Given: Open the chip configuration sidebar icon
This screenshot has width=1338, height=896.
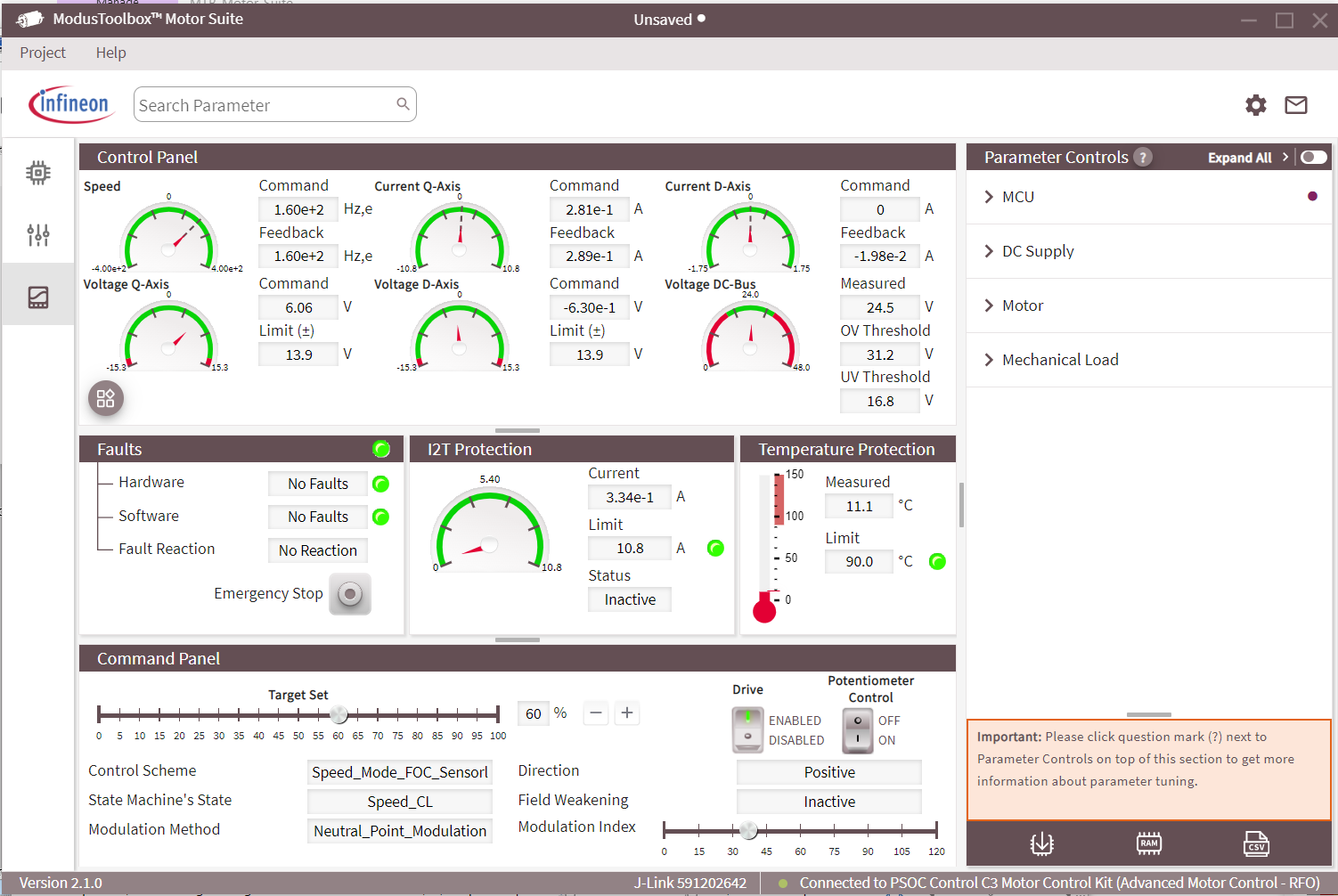Looking at the screenshot, I should 38,173.
